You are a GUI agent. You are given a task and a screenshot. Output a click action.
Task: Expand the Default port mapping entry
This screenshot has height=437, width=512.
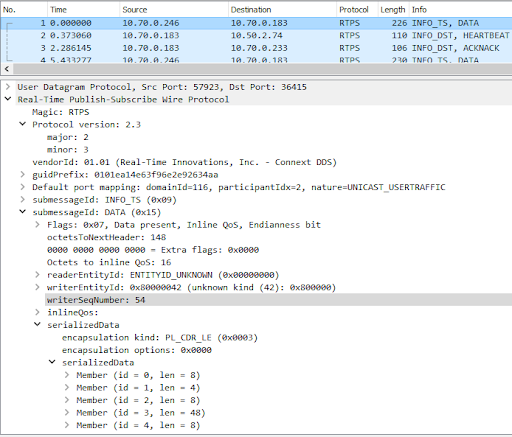click(22, 187)
